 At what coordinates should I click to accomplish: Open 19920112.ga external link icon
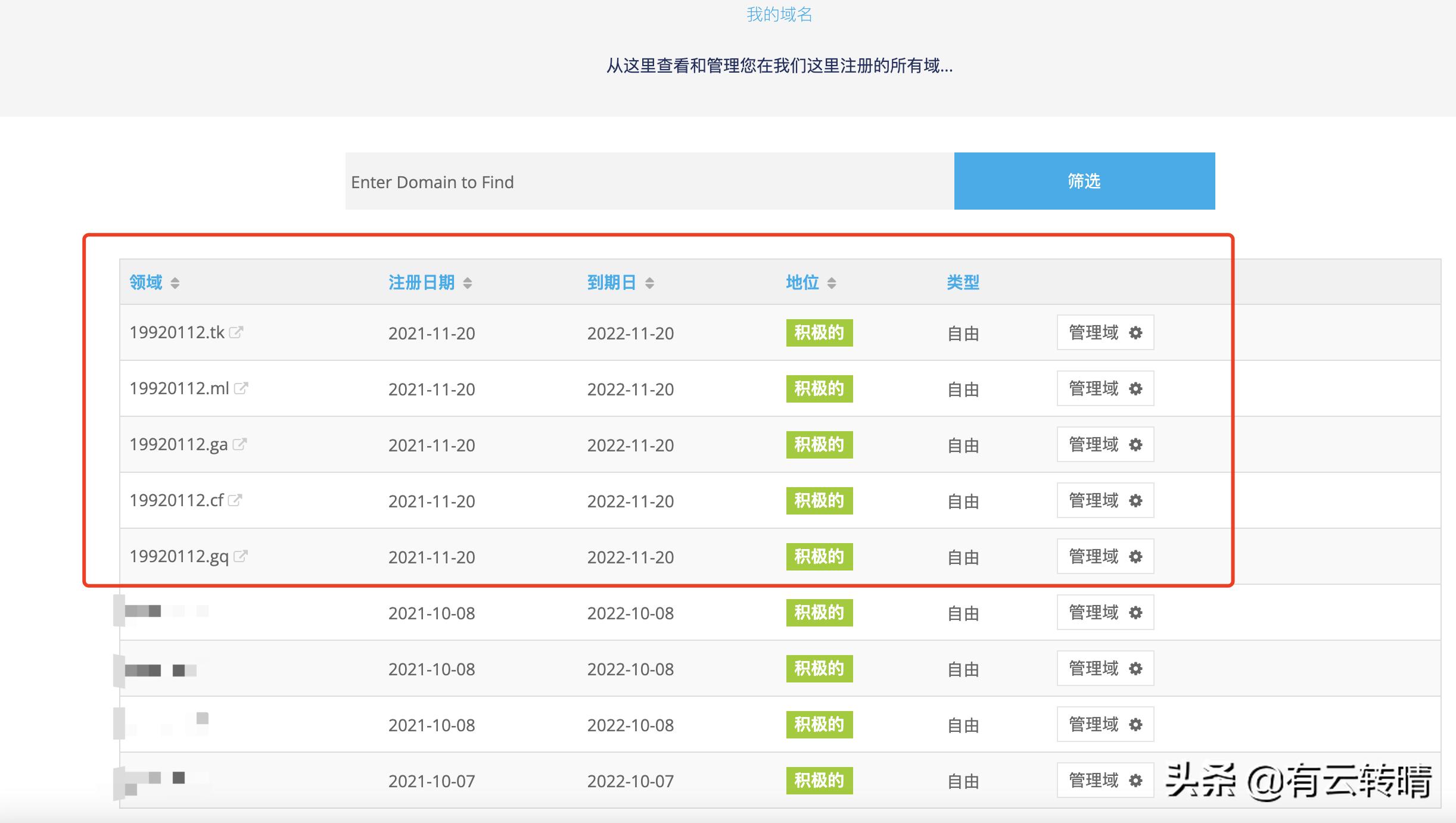tap(241, 443)
